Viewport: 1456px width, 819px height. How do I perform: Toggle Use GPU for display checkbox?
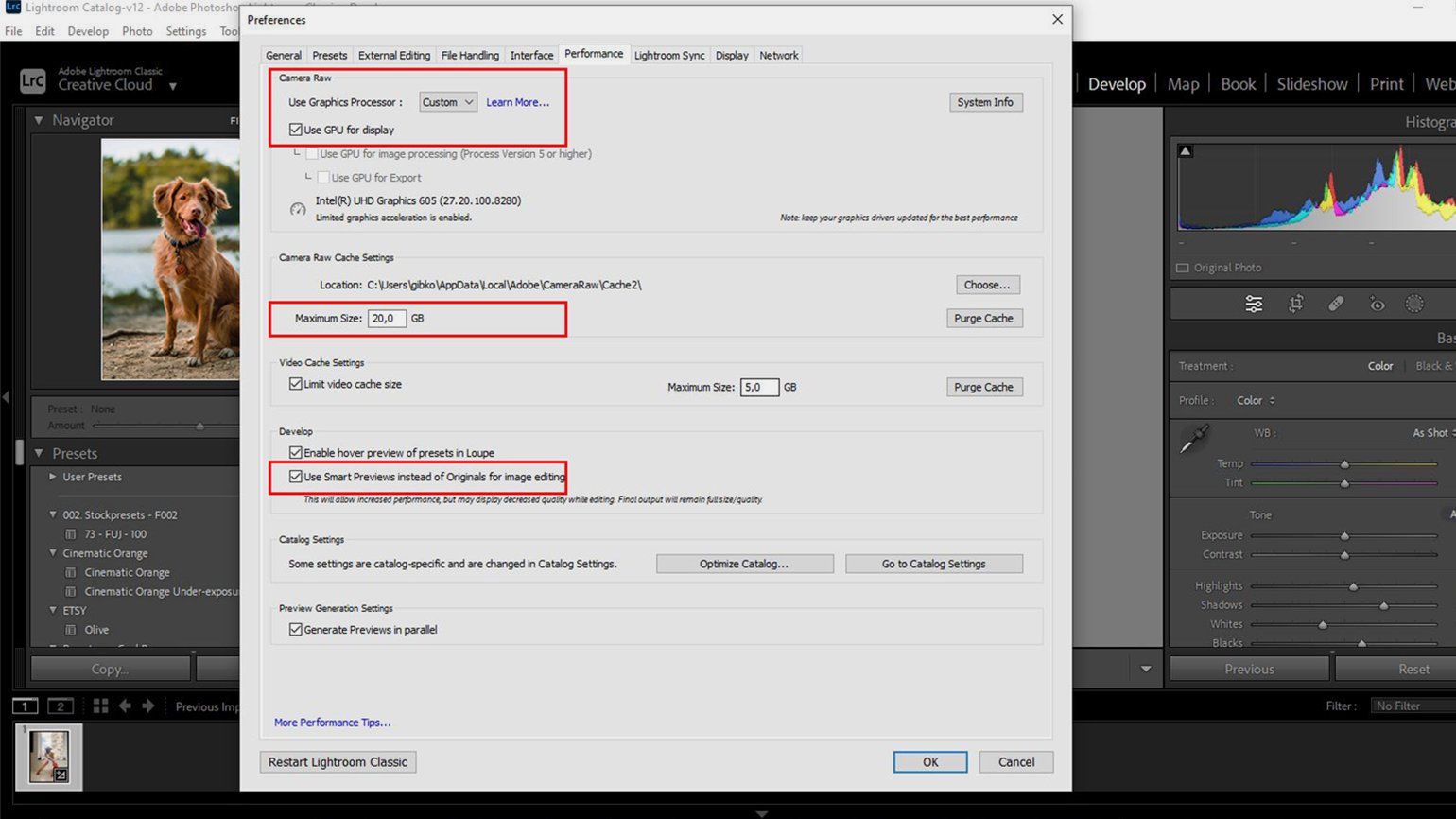pos(296,130)
